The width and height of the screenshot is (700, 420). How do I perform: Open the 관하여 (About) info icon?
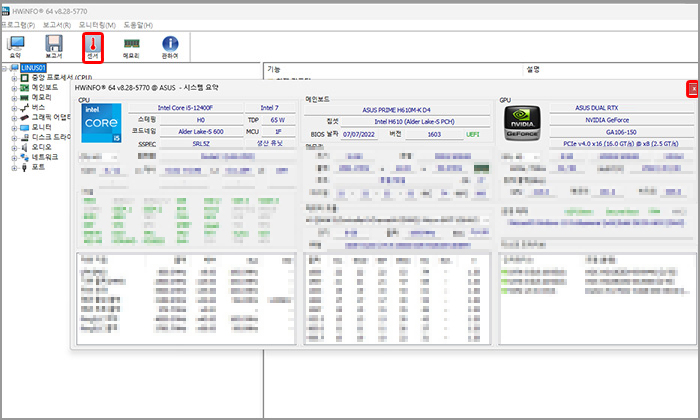point(170,47)
